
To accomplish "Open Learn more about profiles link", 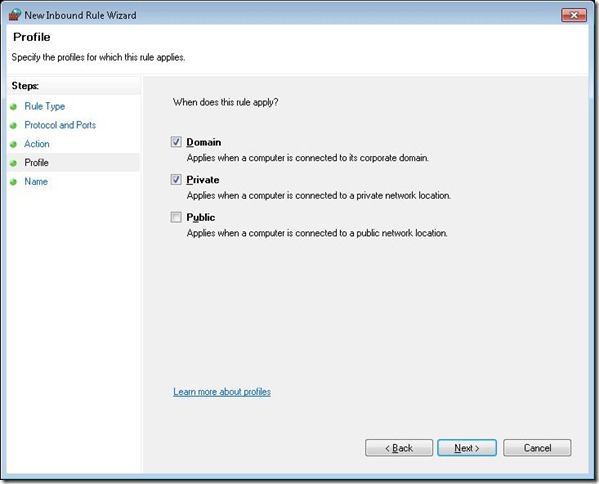I will coord(222,392).
